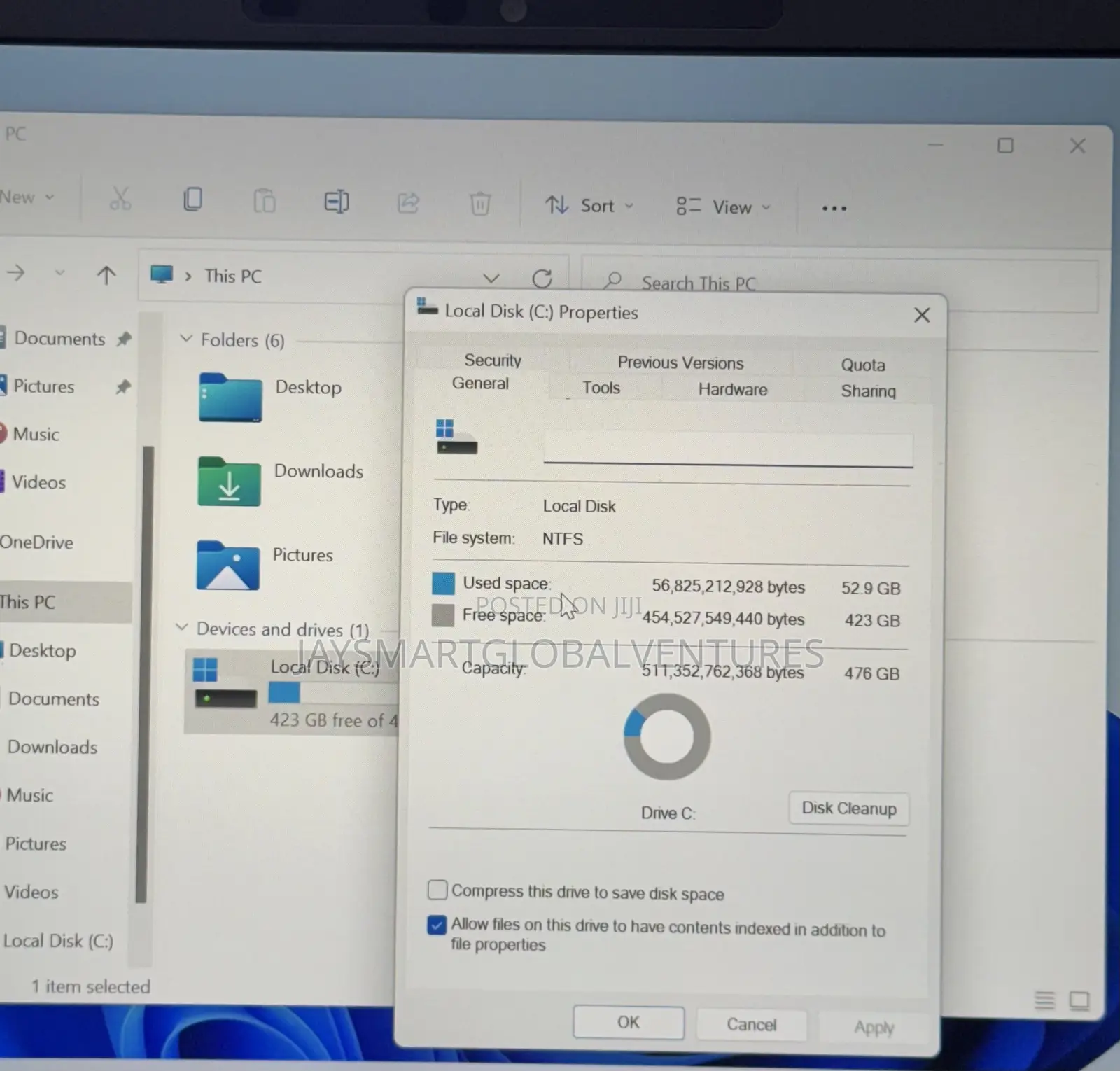Close the Local Disk (C:) Properties dialog
The height and width of the screenshot is (1071, 1120).
[x=922, y=315]
